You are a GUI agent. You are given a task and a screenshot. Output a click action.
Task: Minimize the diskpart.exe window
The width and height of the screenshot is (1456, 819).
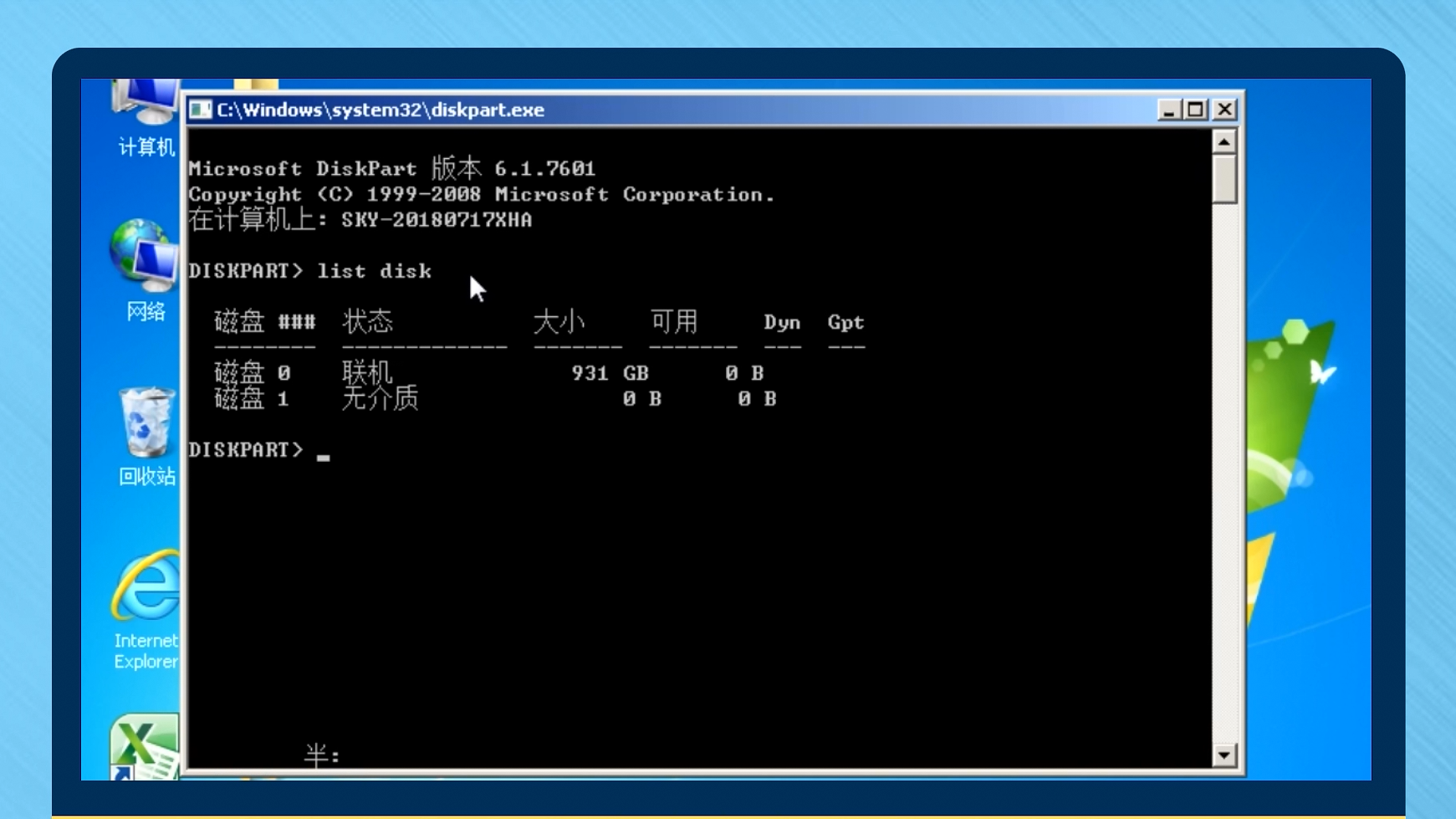coord(1168,110)
